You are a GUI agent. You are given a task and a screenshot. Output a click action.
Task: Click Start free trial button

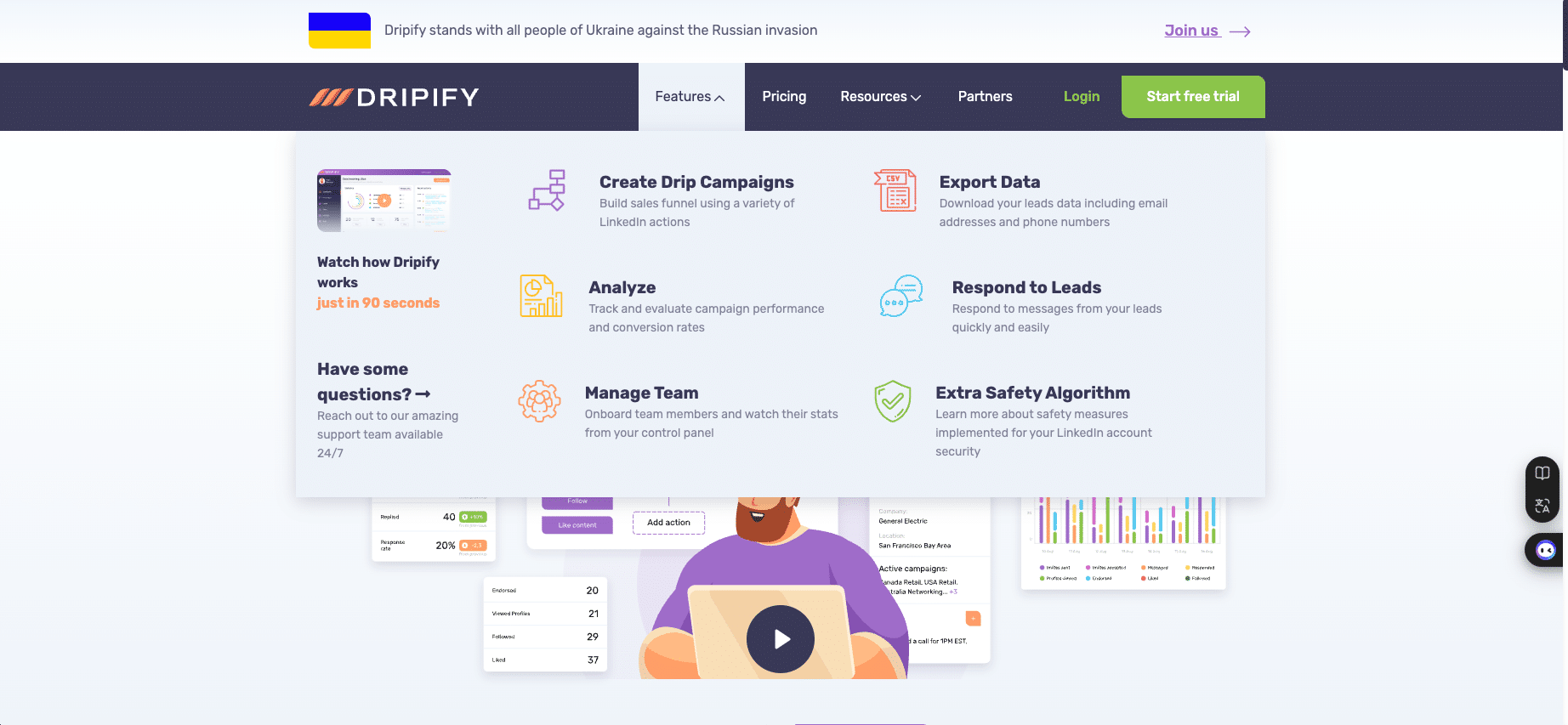(1193, 97)
